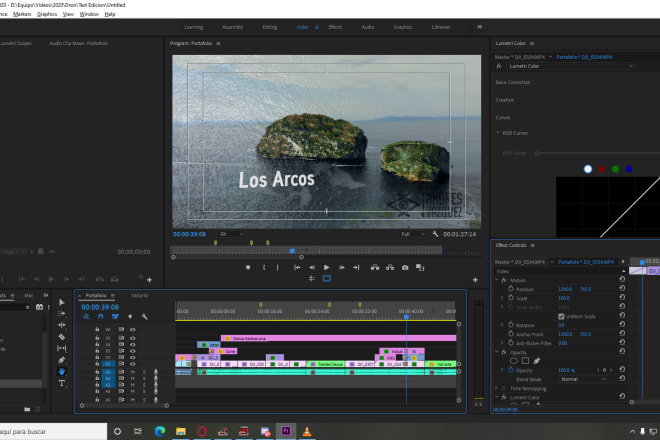The image size is (660, 440).
Task: Select the Track Select Forward tool
Action: tap(62, 314)
